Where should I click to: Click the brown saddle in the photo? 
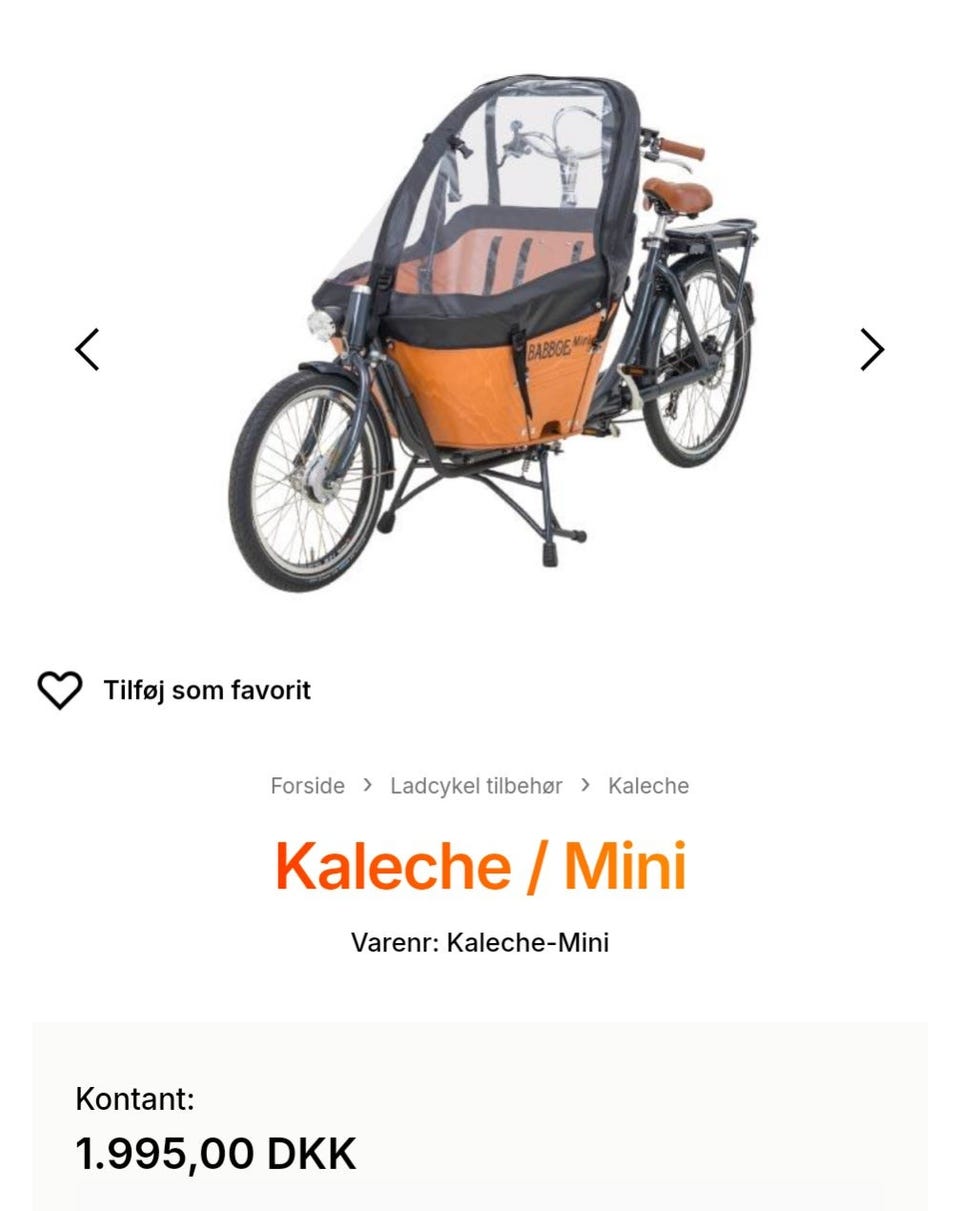pyautogui.click(x=677, y=196)
